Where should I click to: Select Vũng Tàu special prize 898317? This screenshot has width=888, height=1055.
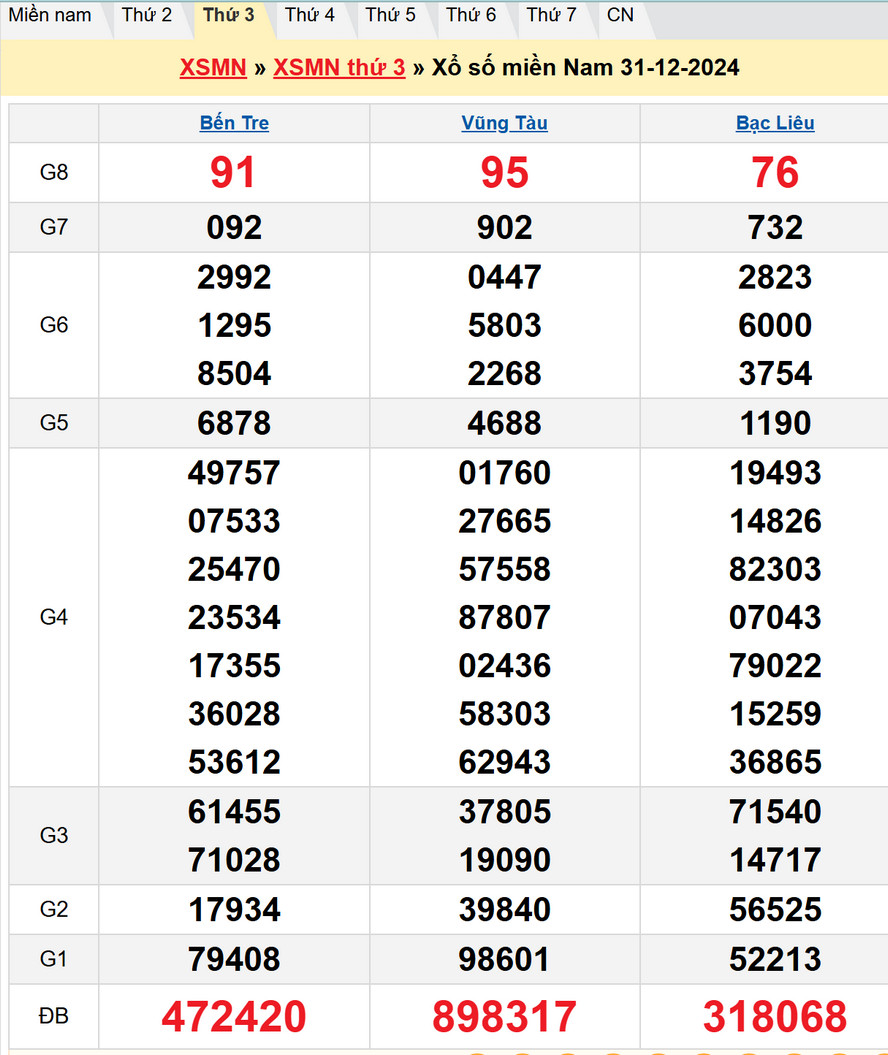pos(504,1017)
